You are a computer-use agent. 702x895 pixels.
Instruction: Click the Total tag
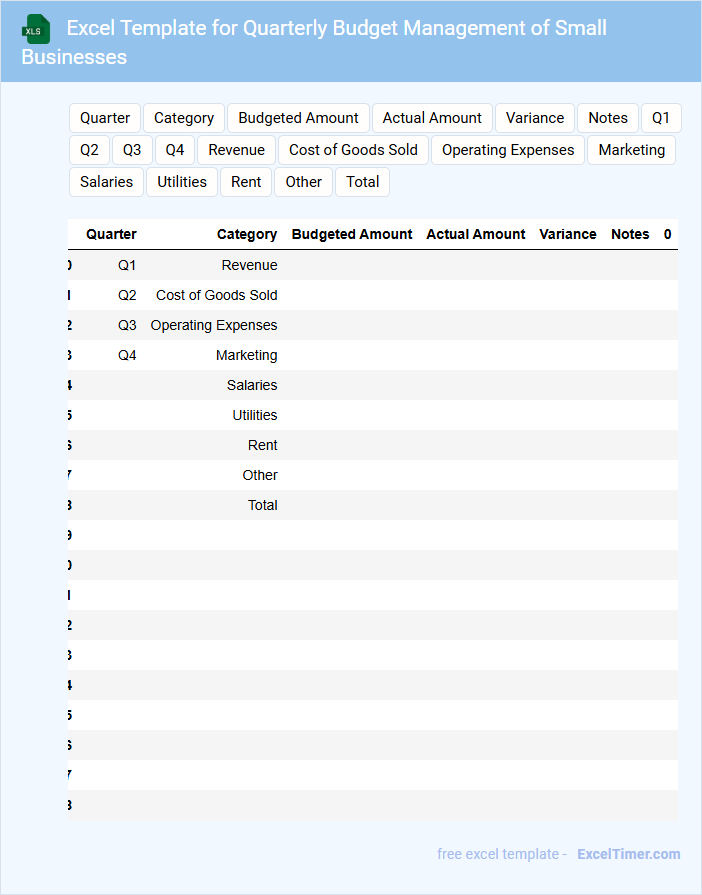(x=362, y=182)
